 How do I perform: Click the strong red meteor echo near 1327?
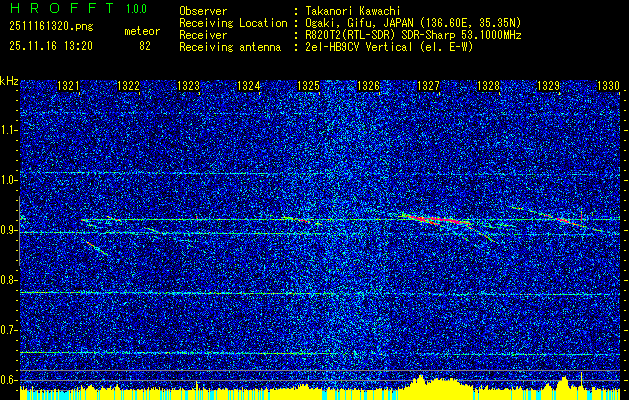pyautogui.click(x=435, y=219)
